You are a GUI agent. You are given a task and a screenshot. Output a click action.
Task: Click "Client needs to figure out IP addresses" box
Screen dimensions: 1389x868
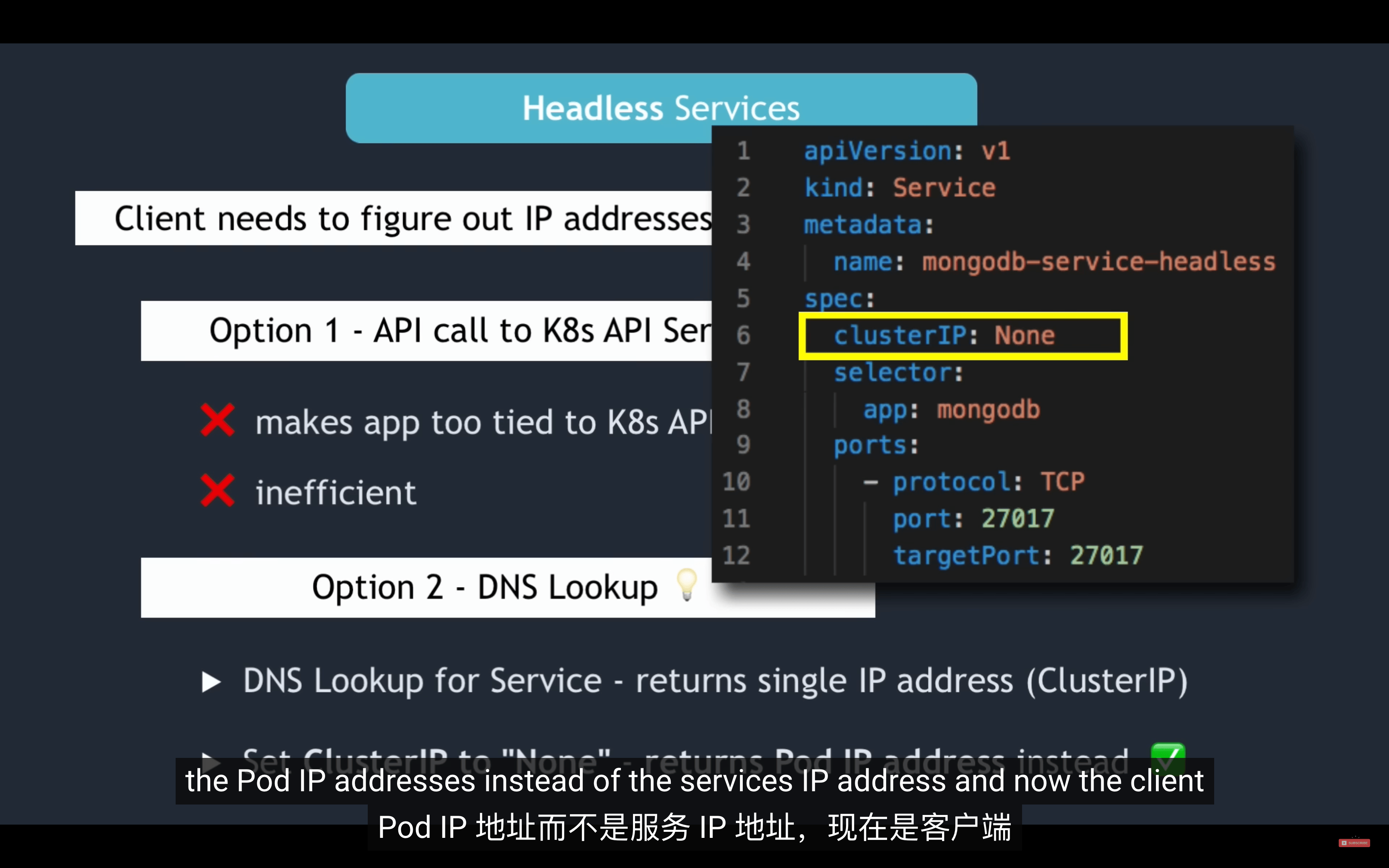(x=394, y=218)
